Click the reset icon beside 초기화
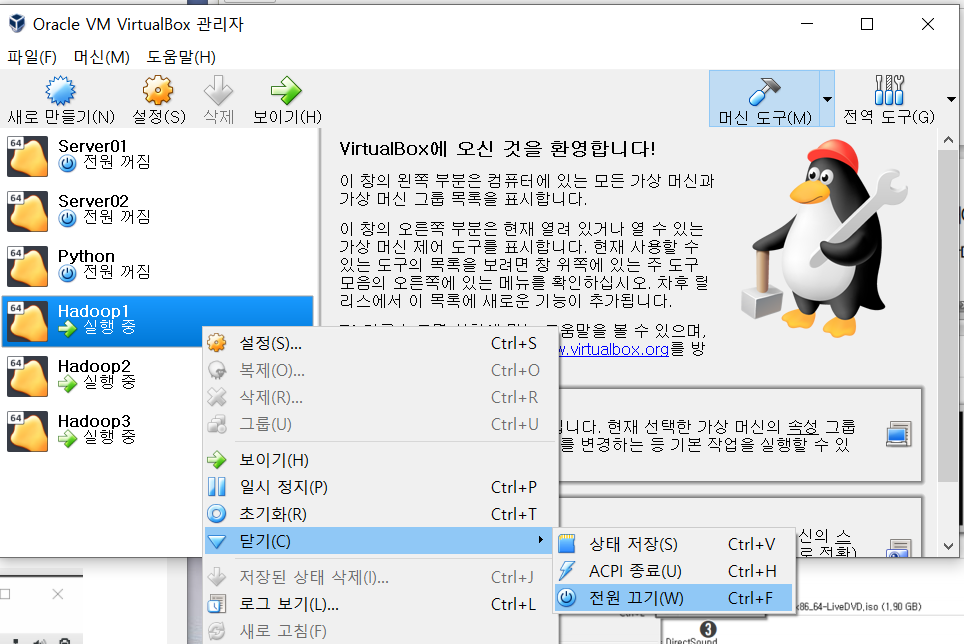 point(216,514)
